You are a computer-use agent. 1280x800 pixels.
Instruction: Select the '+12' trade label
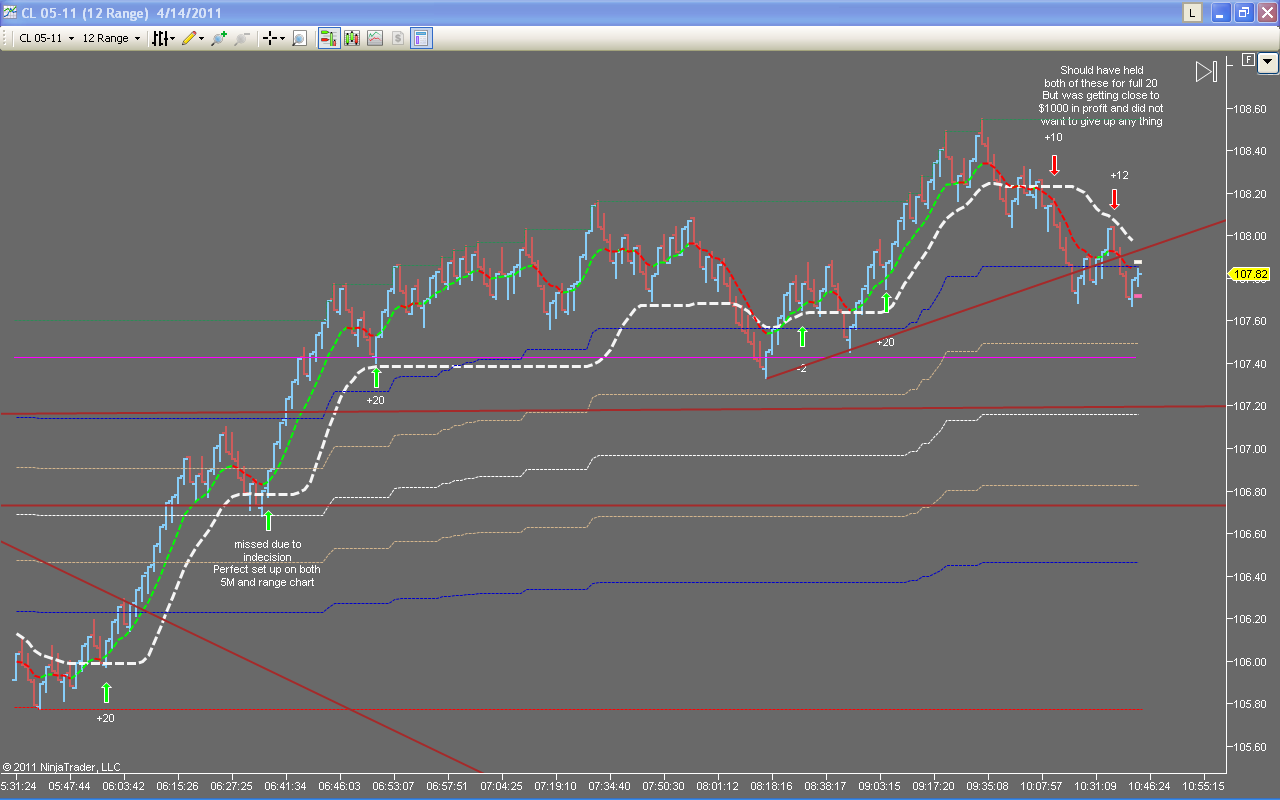coord(1119,175)
